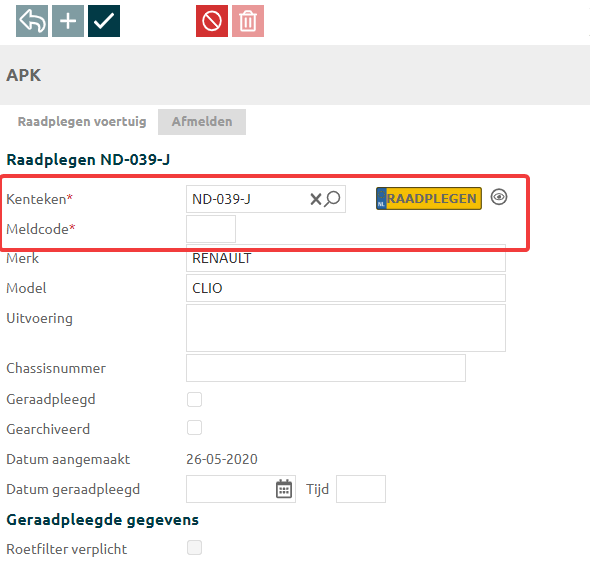The width and height of the screenshot is (590, 585).
Task: Open the Afmelden tab
Action: 202,122
